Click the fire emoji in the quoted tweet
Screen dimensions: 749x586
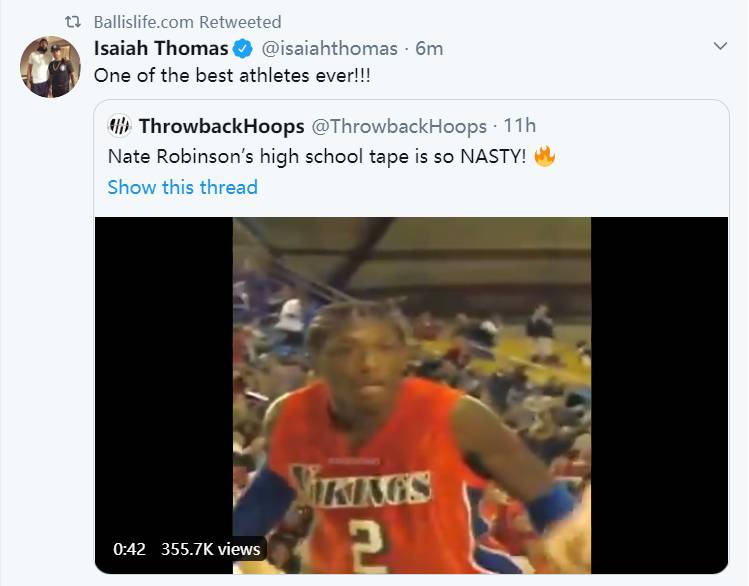pos(544,156)
